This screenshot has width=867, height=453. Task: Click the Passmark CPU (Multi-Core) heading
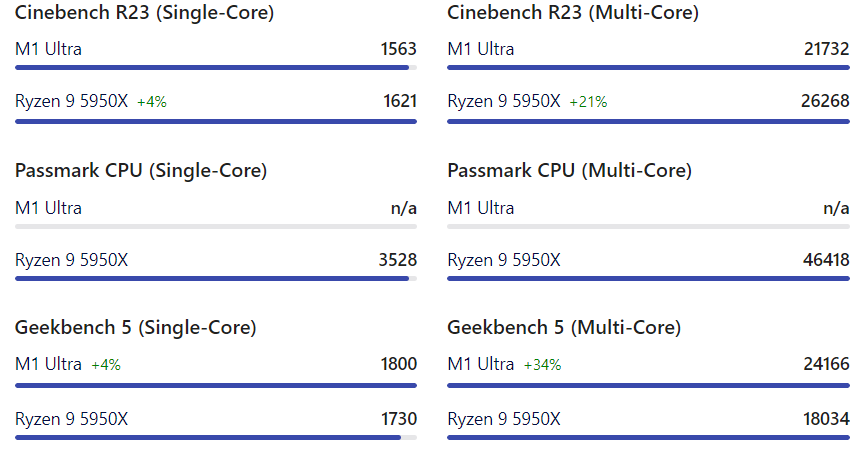[x=569, y=171]
